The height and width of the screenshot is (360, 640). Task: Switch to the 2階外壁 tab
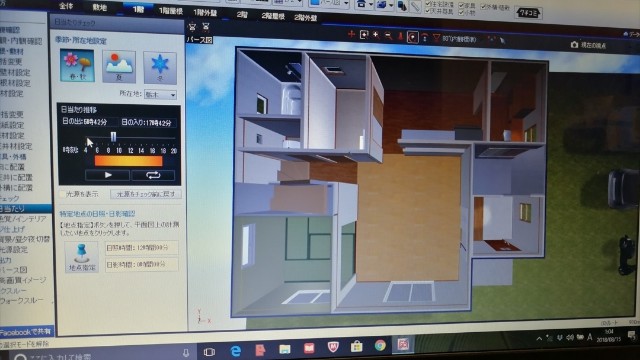click(306, 18)
